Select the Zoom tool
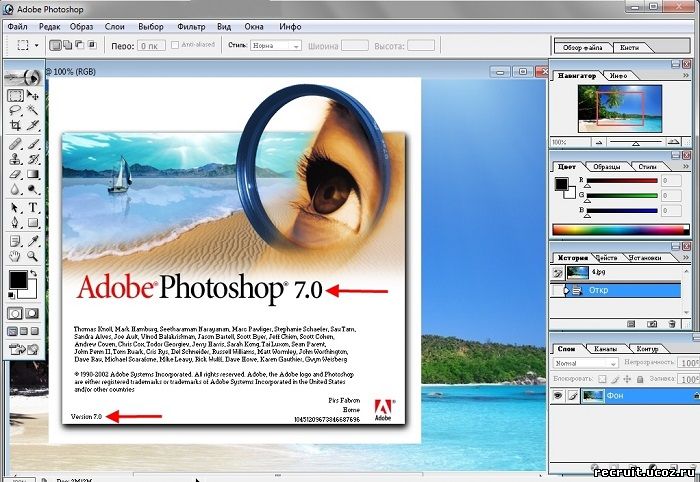Image resolution: width=700 pixels, height=482 pixels. (x=33, y=256)
